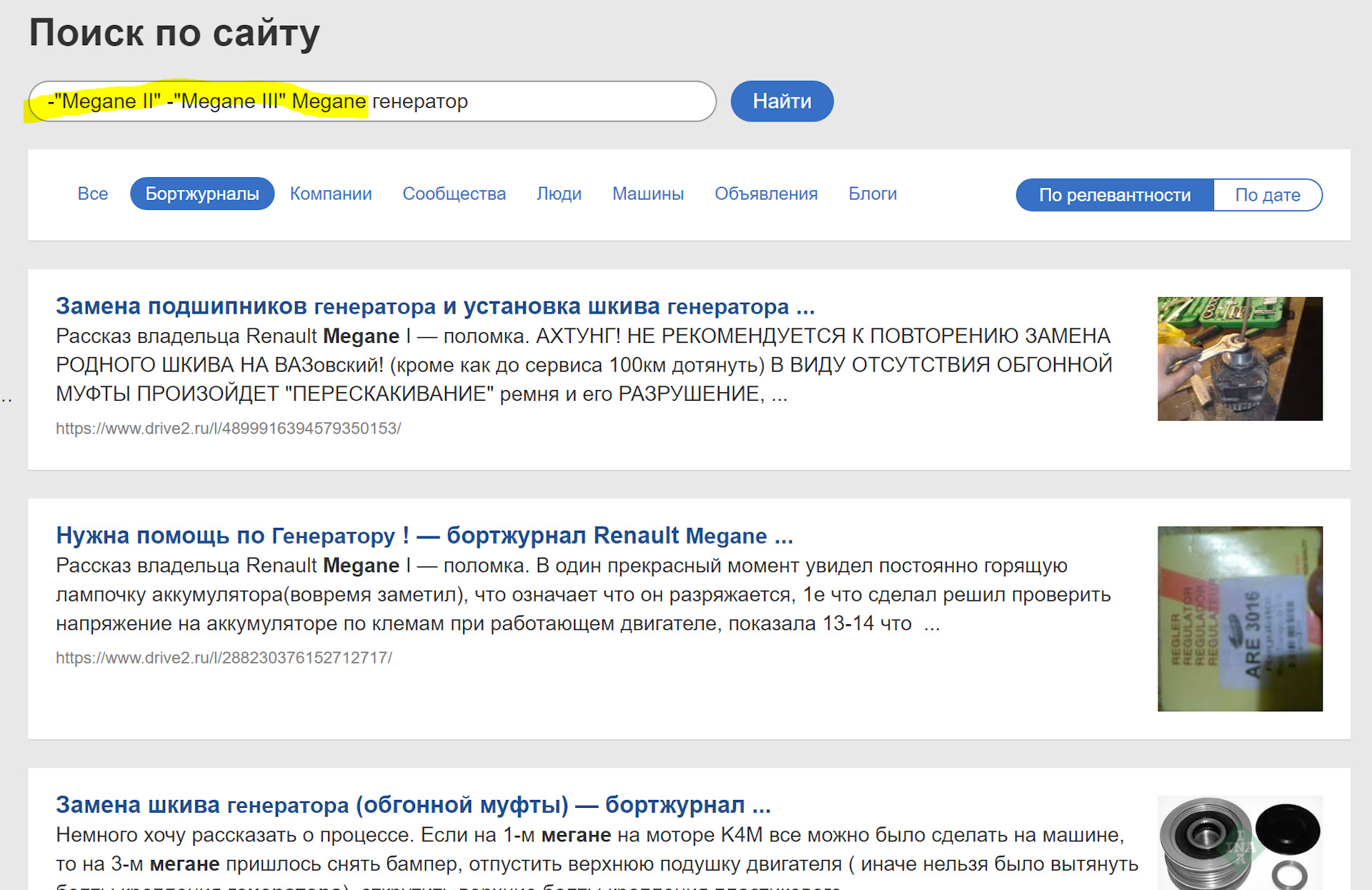Screen dimensions: 1372x890
Task: Switch to the Объявления tab
Action: (x=766, y=193)
